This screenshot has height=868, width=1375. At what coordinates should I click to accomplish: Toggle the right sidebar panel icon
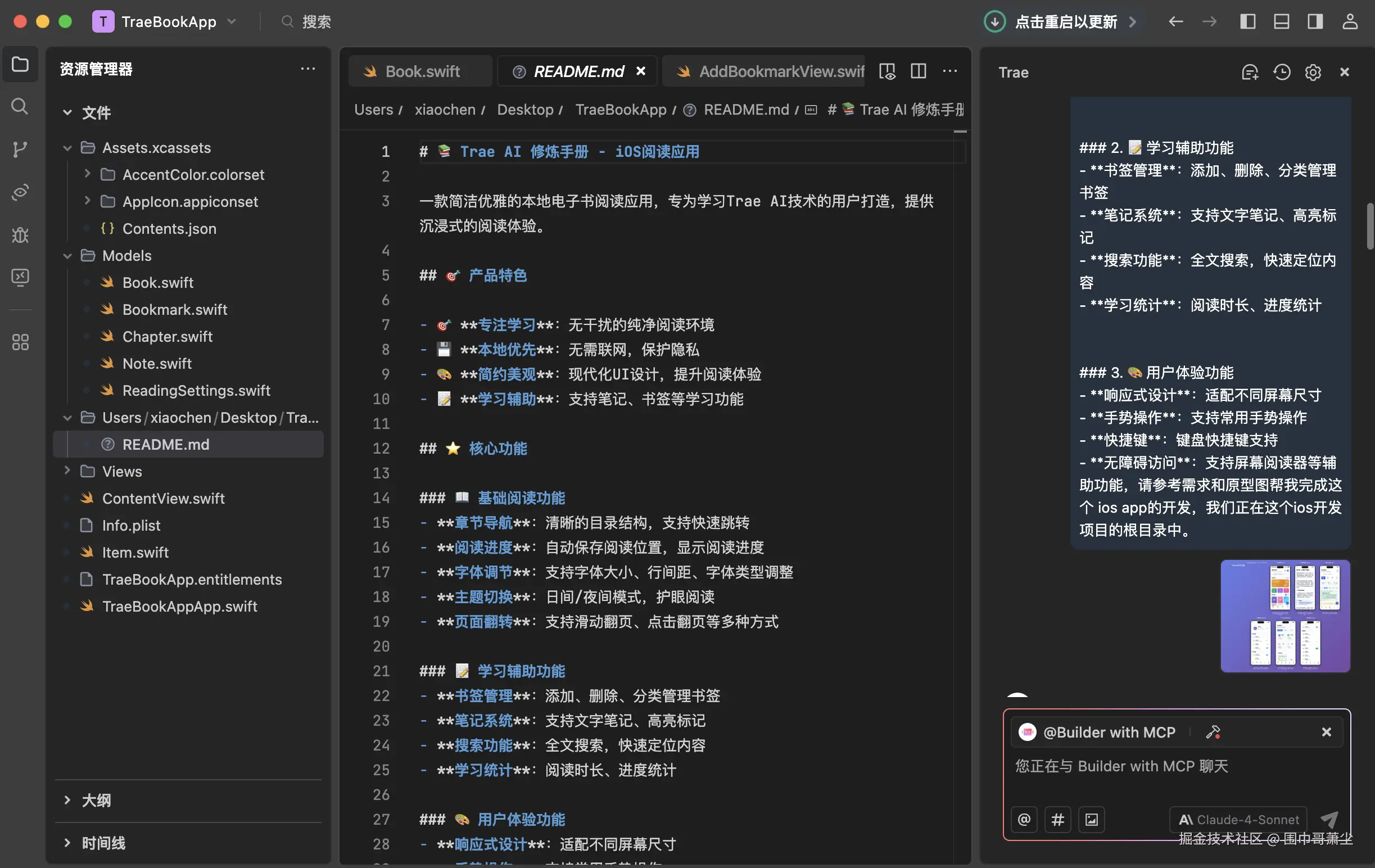[x=1314, y=22]
